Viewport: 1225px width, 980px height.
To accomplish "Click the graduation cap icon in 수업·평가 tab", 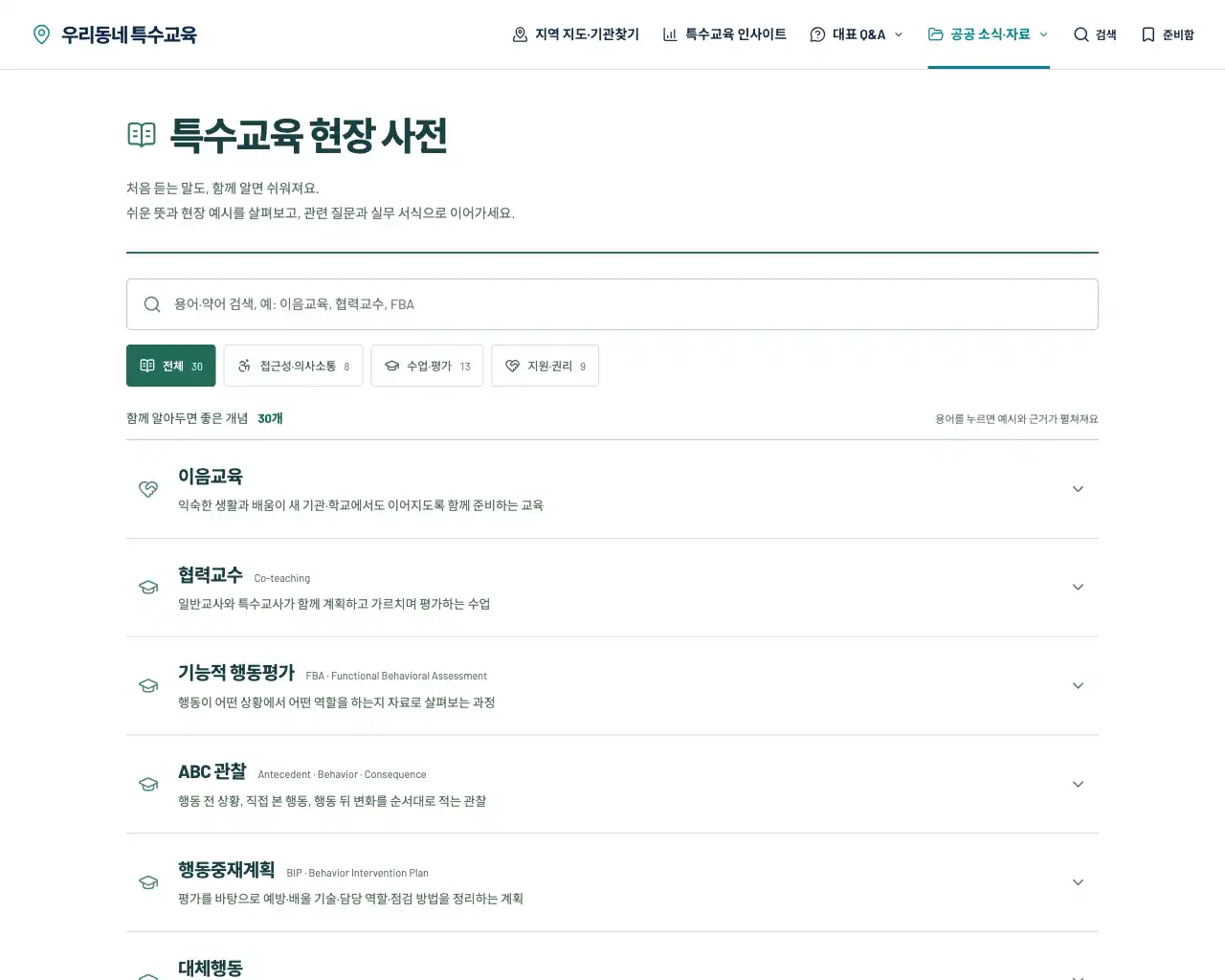I will click(391, 366).
